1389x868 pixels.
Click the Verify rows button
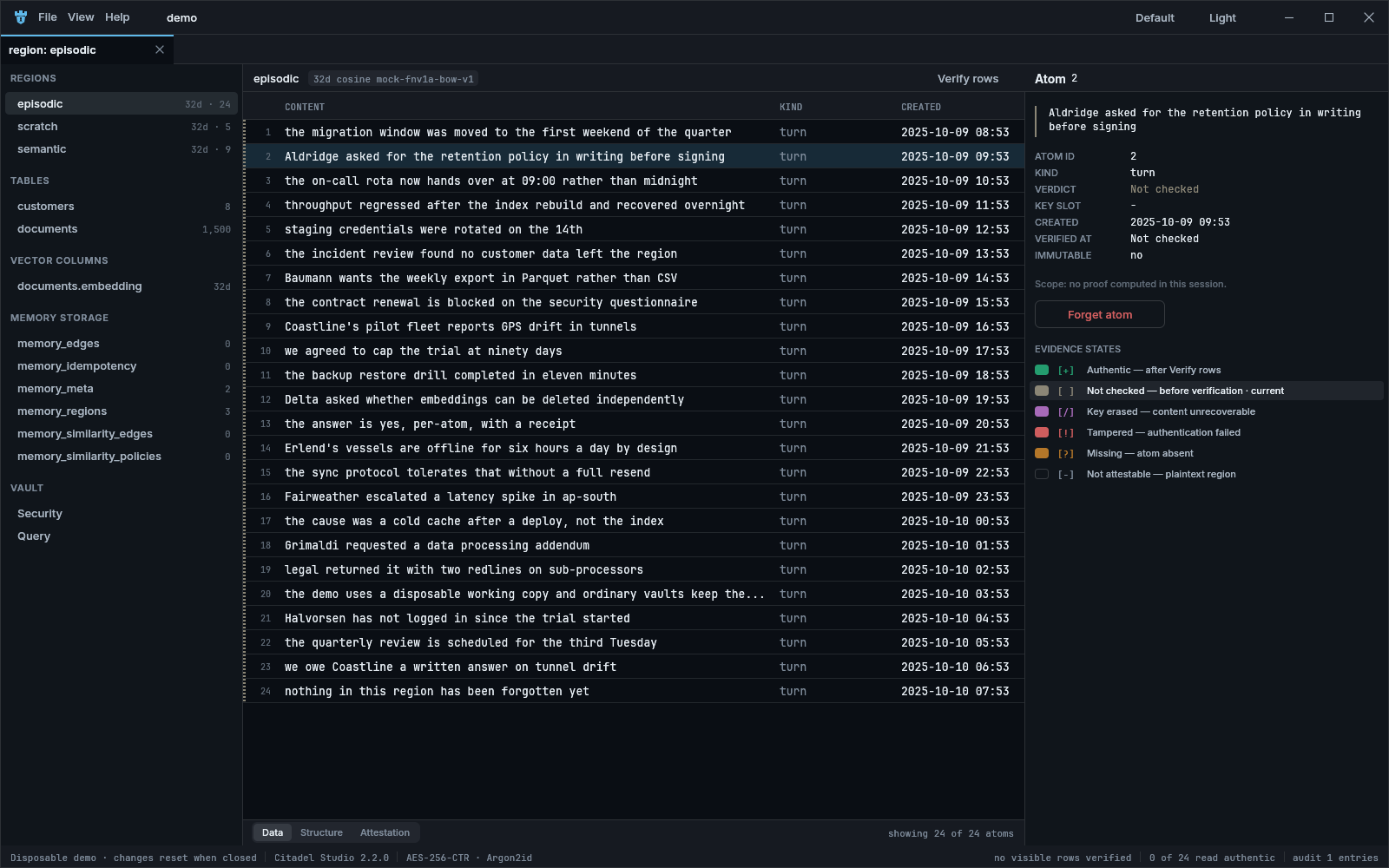pyautogui.click(x=968, y=78)
